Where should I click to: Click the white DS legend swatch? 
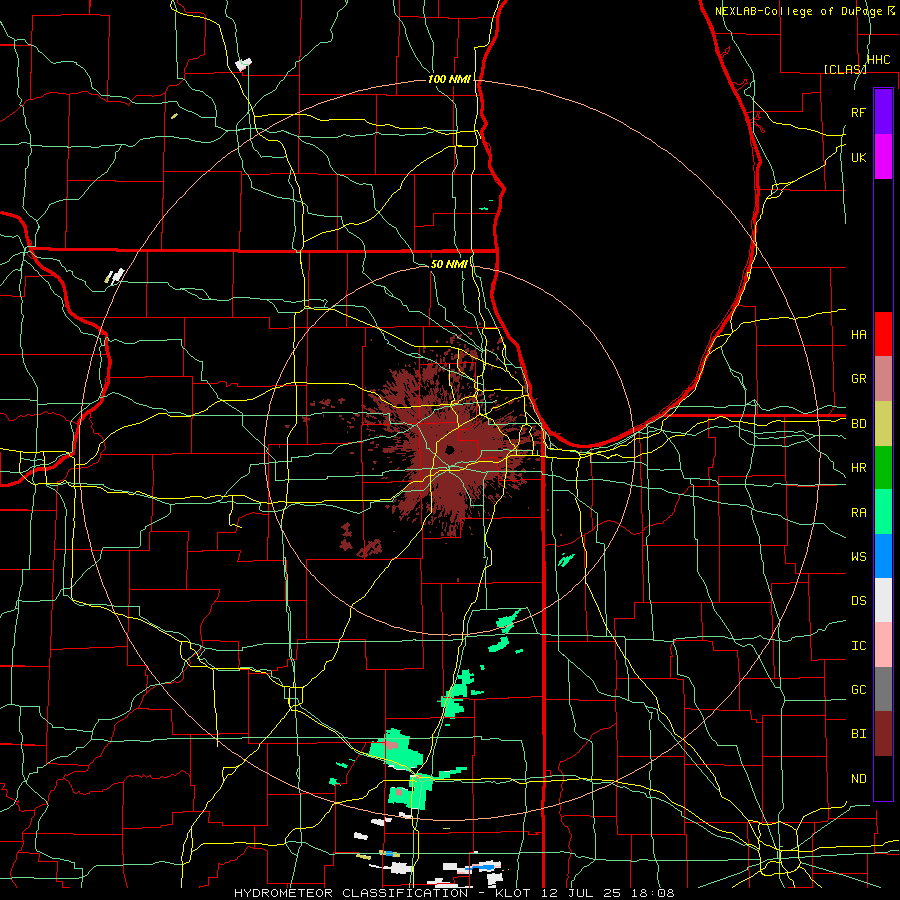tap(883, 600)
